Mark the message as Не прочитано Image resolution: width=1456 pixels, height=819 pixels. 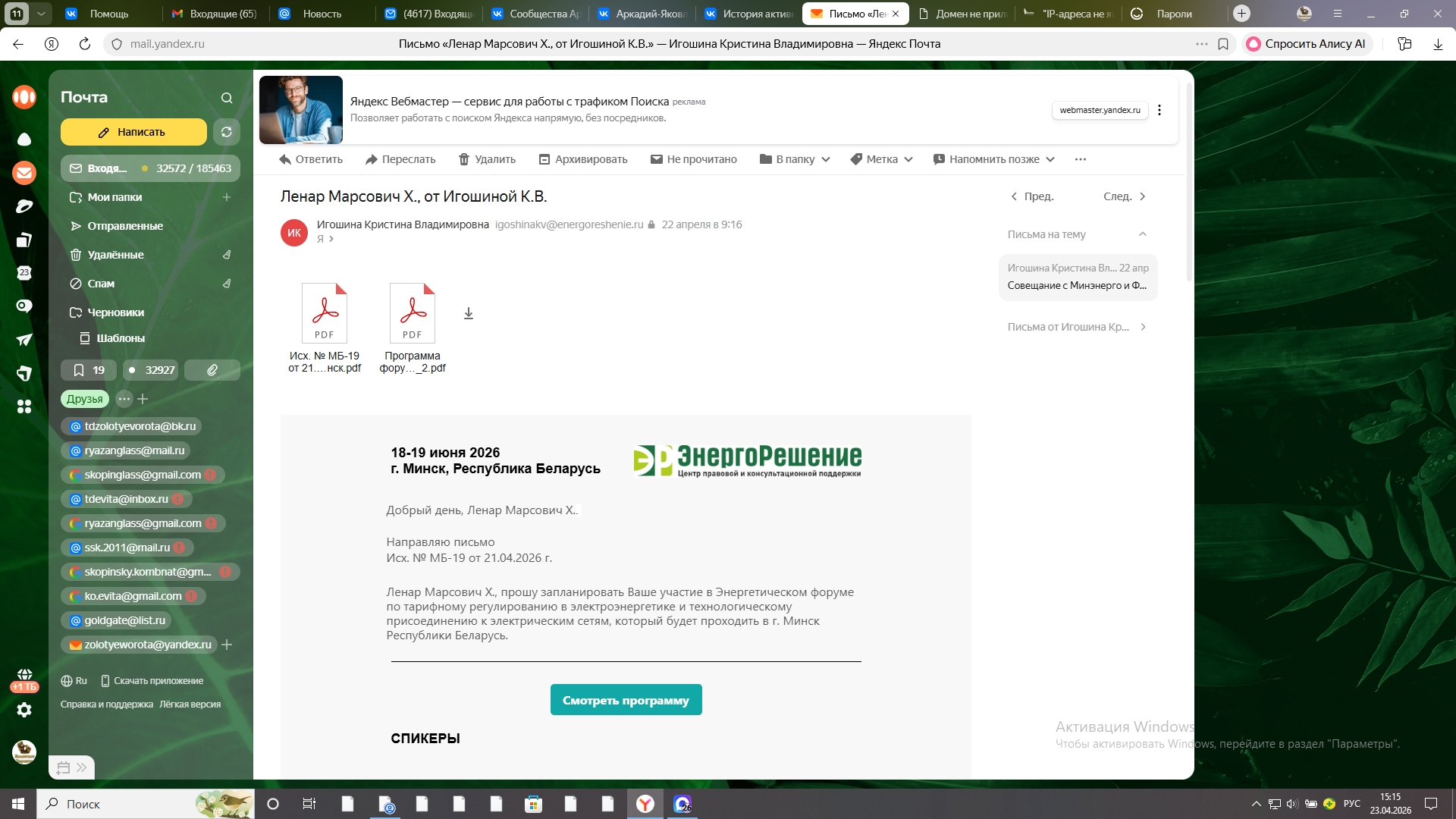tap(694, 159)
